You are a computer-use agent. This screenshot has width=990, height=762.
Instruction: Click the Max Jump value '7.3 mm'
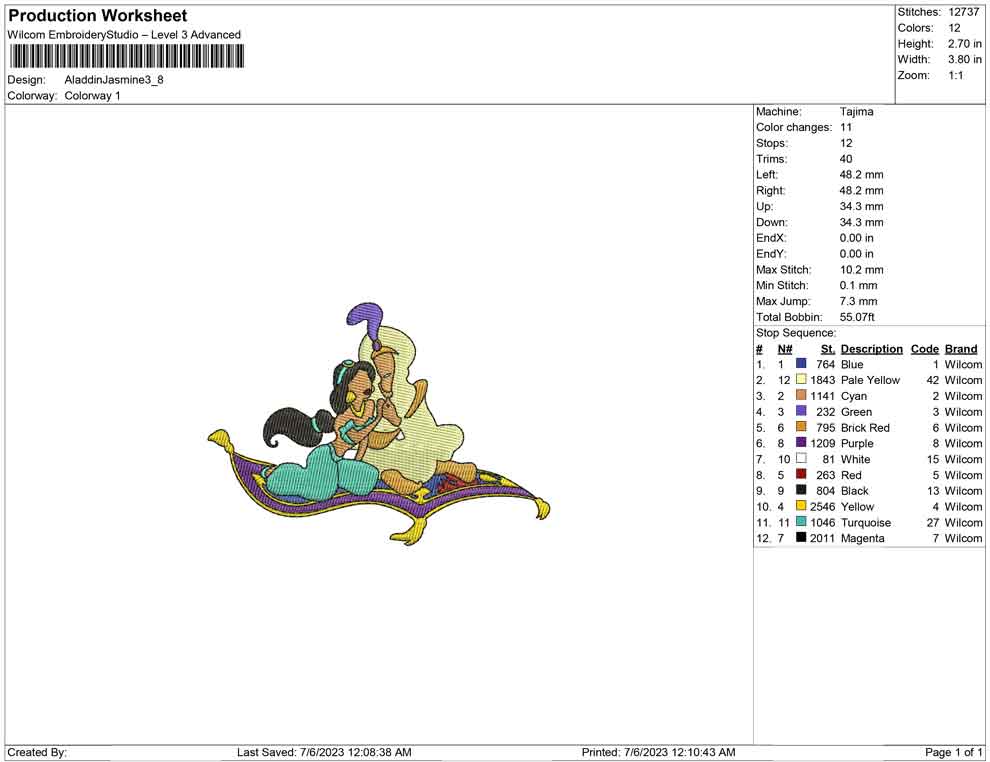pos(858,301)
